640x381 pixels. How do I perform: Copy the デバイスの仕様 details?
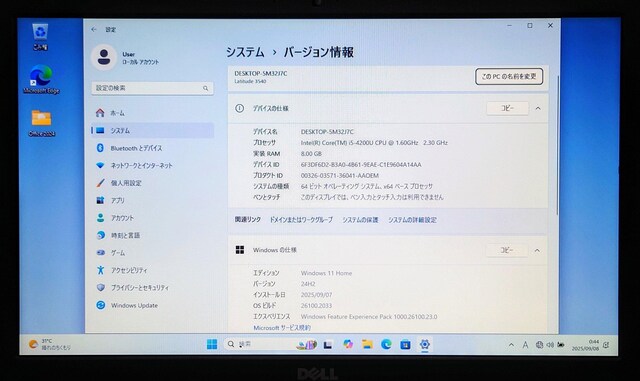coord(507,108)
